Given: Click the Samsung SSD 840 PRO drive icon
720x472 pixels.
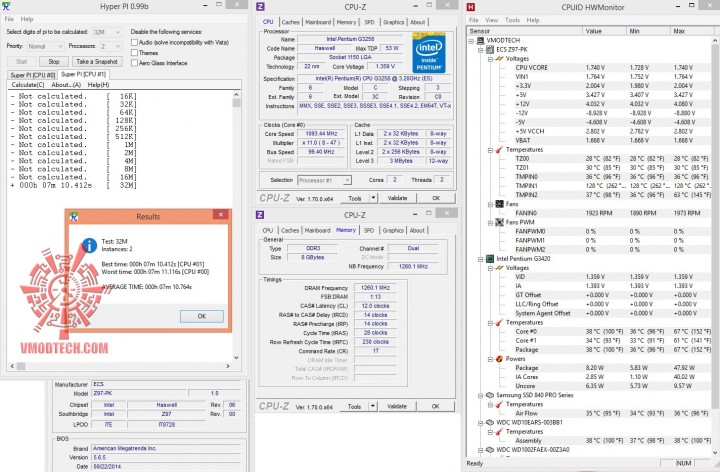Looking at the screenshot, I should coord(490,395).
